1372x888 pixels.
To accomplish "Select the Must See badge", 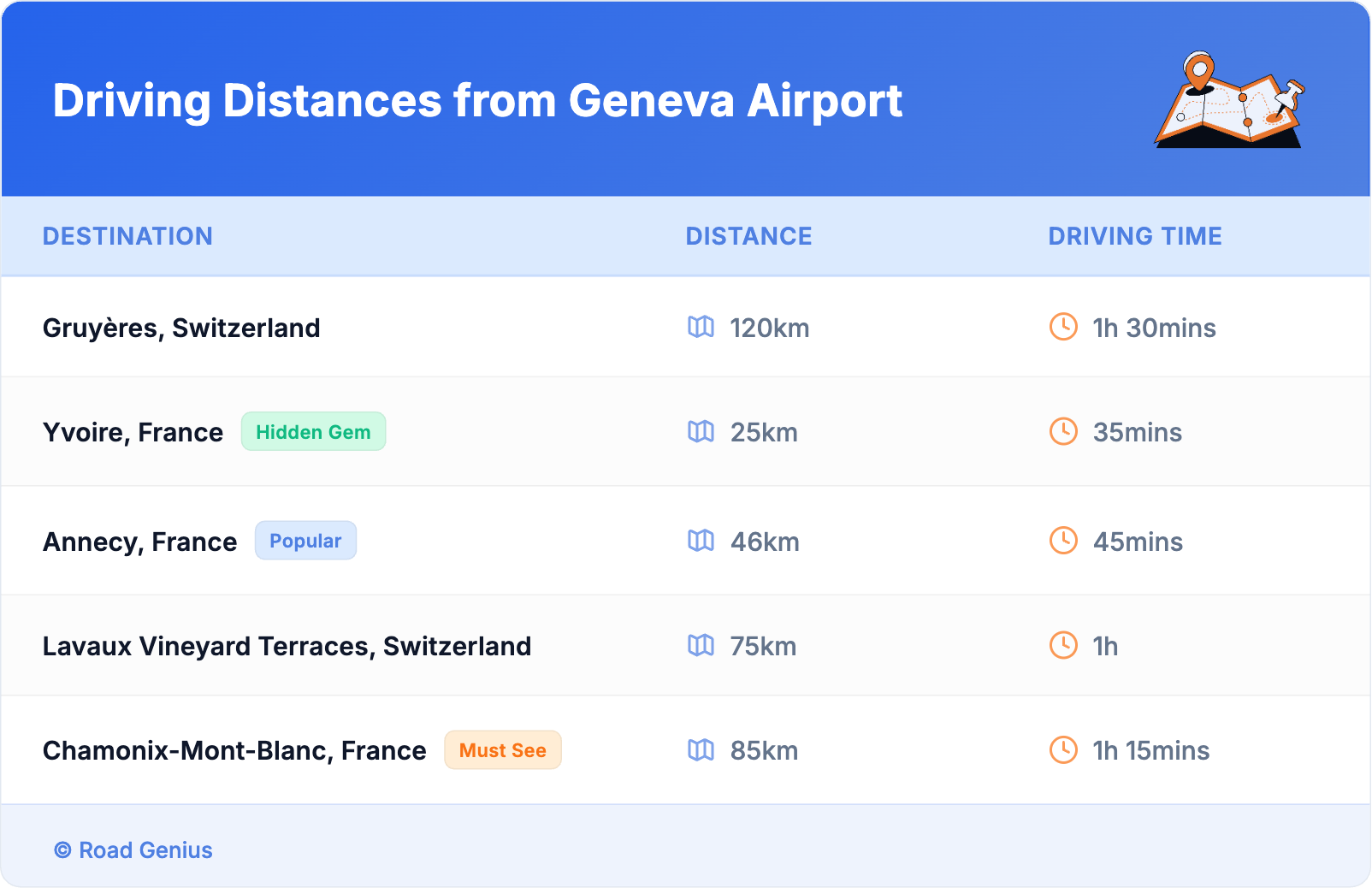I will click(x=502, y=750).
